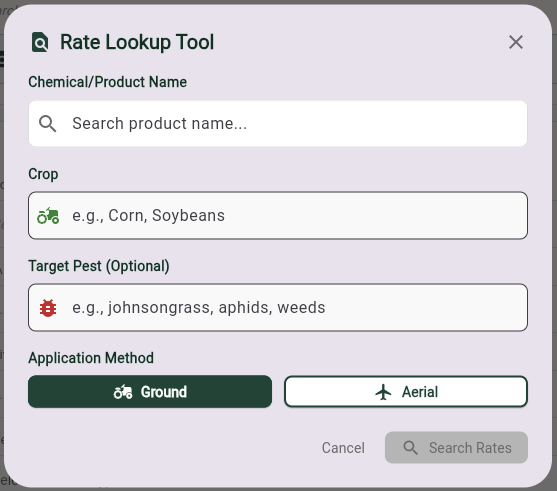Click the green tractor icon in Crop field
The height and width of the screenshot is (491, 557).
[x=48, y=216]
